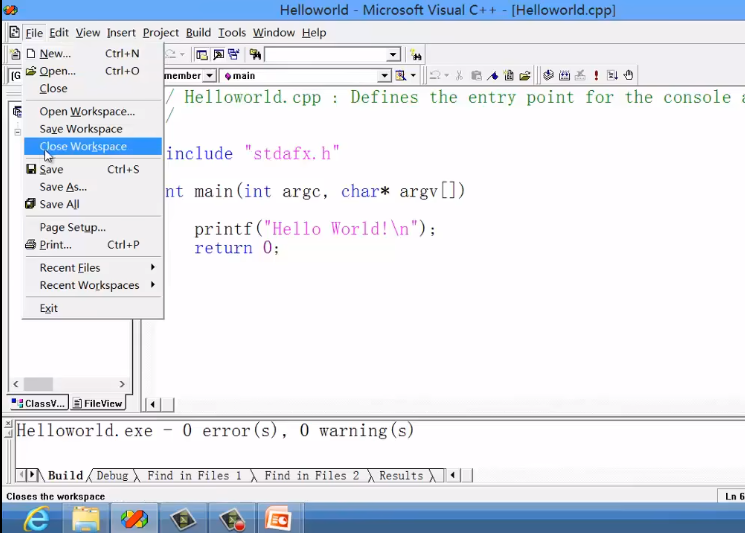Choose Close Workspace from the File menu
The width and height of the screenshot is (745, 533).
point(83,147)
